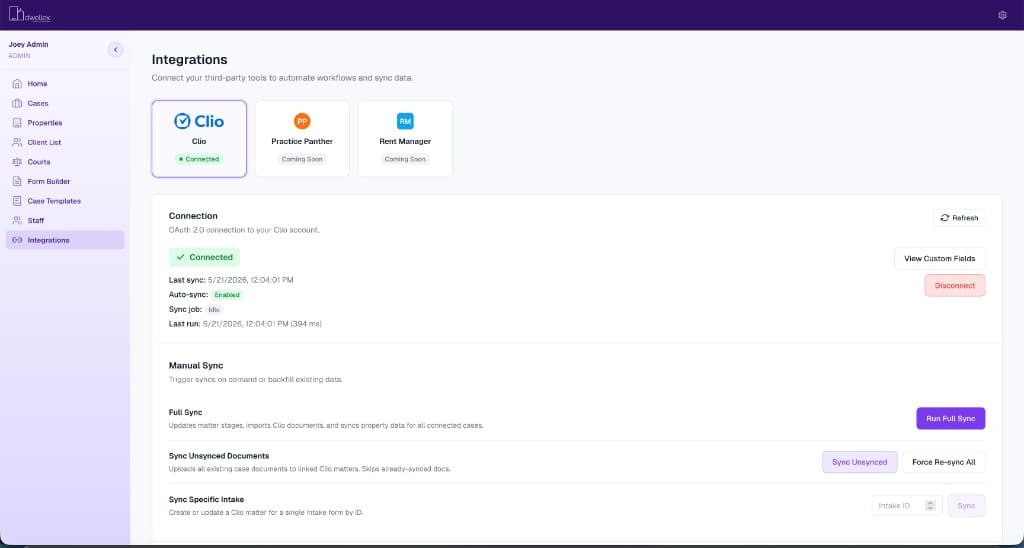Click the Staff users icon
This screenshot has height=548, width=1024.
click(x=18, y=221)
